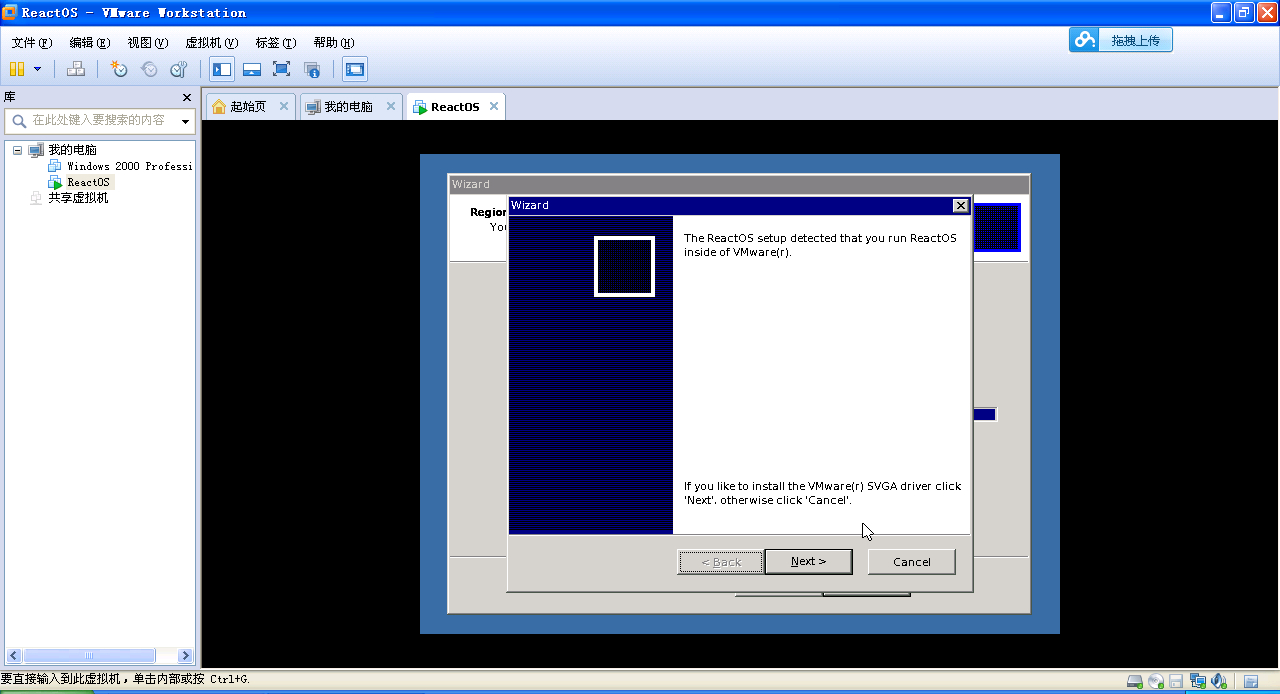Click the message log status bar icon
This screenshot has width=1280, height=694.
point(1250,681)
